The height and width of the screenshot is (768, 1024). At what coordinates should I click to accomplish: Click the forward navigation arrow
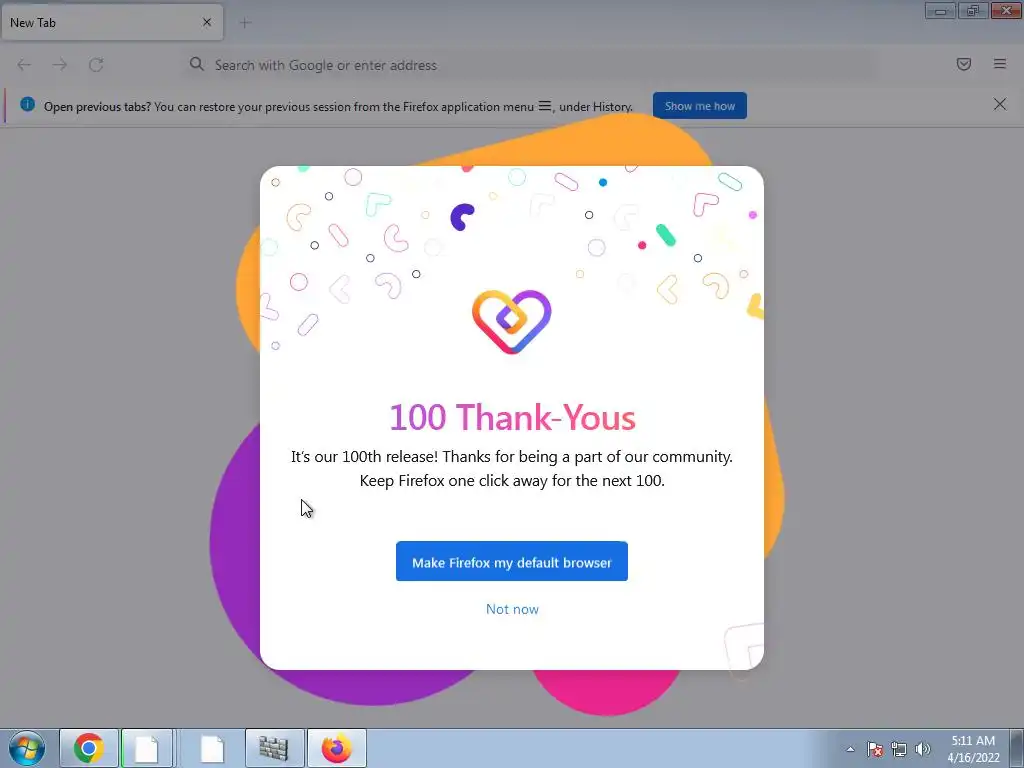(59, 65)
